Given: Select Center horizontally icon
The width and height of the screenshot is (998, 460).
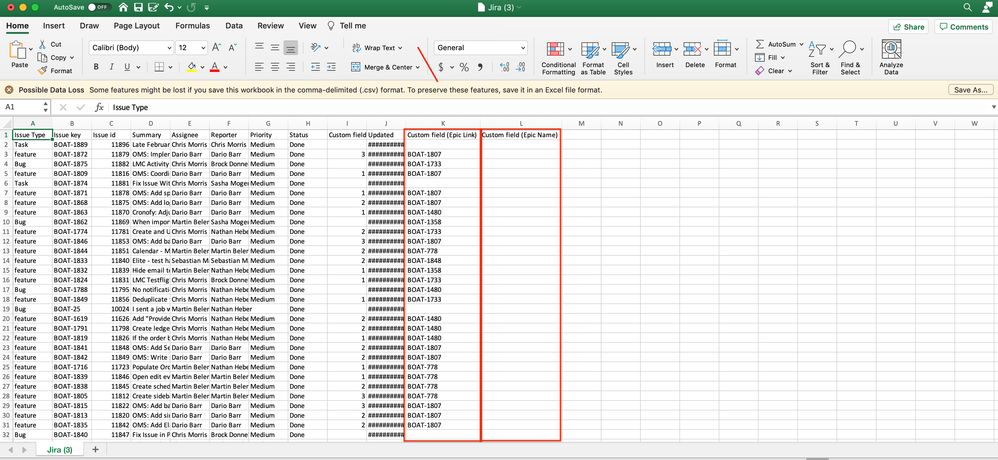Looking at the screenshot, I should tap(275, 67).
